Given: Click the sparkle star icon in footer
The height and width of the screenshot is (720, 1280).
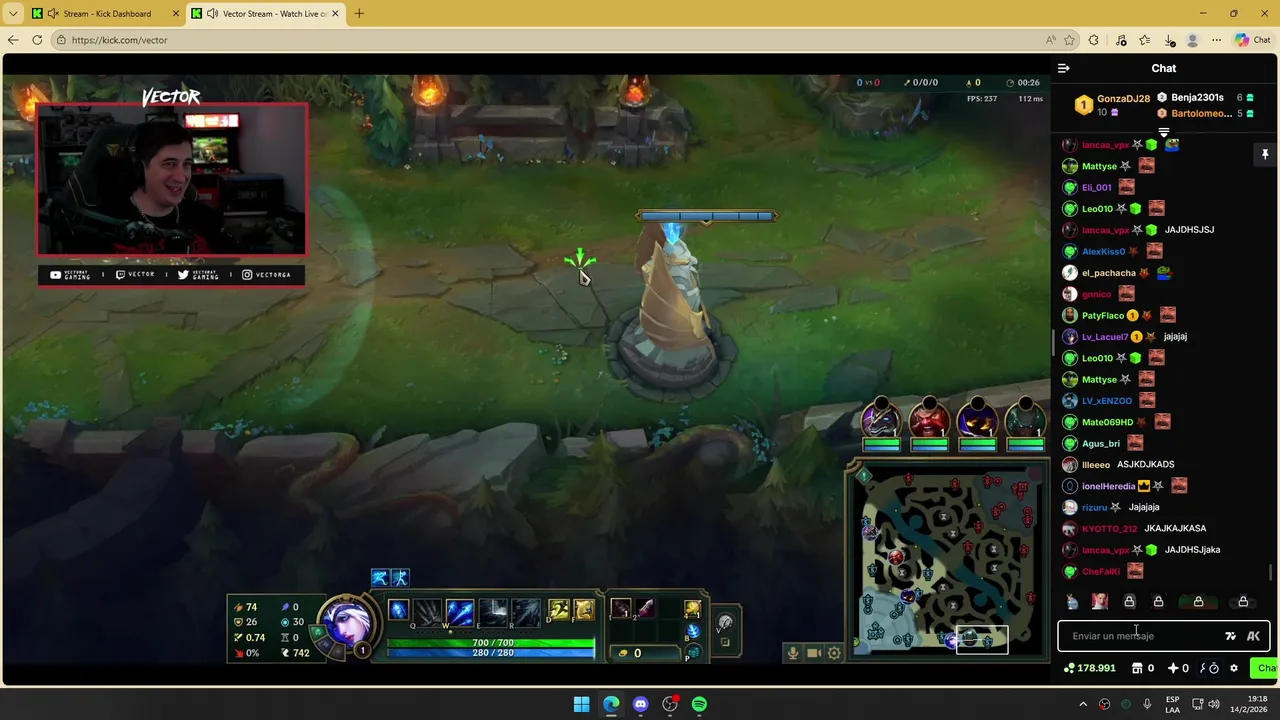Looking at the screenshot, I should pyautogui.click(x=1173, y=668).
